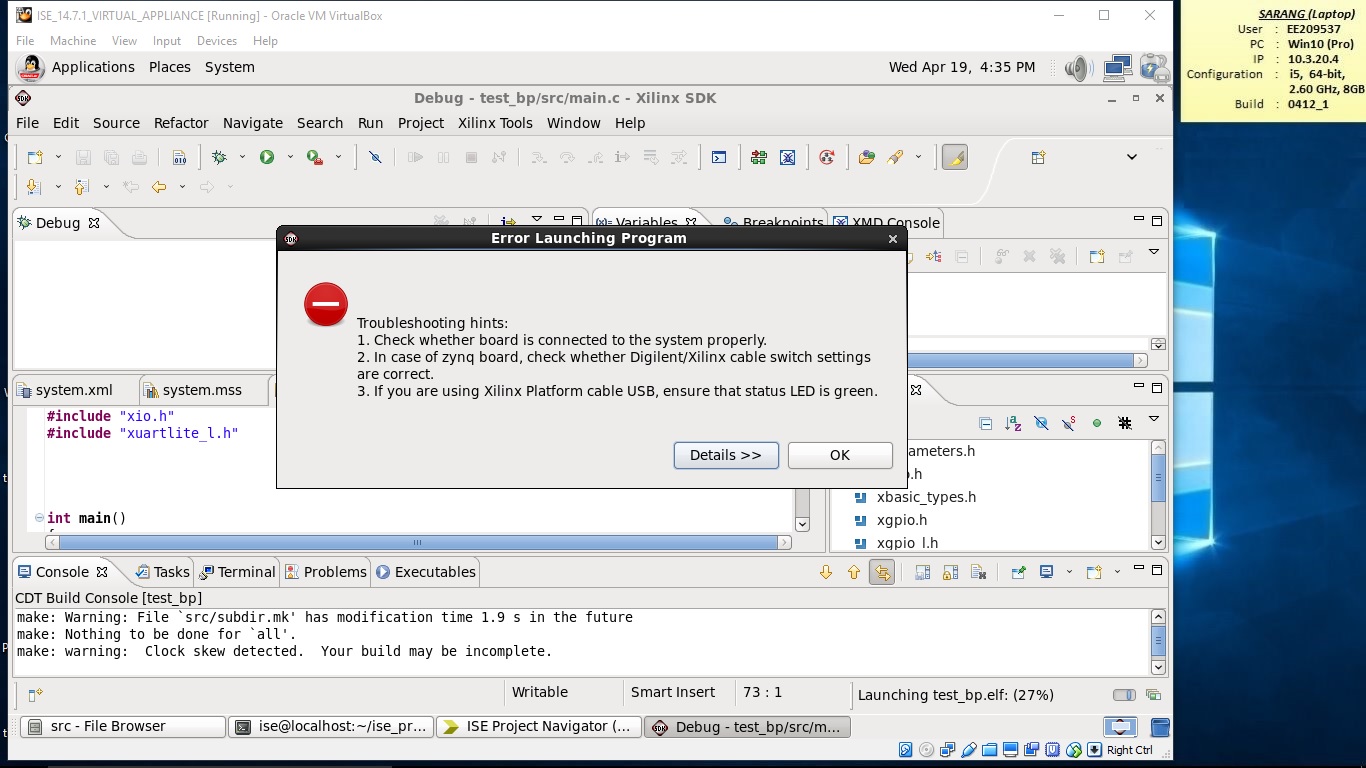
Task: Toggle alphabetical sort in the Outline panel
Action: [x=1013, y=423]
